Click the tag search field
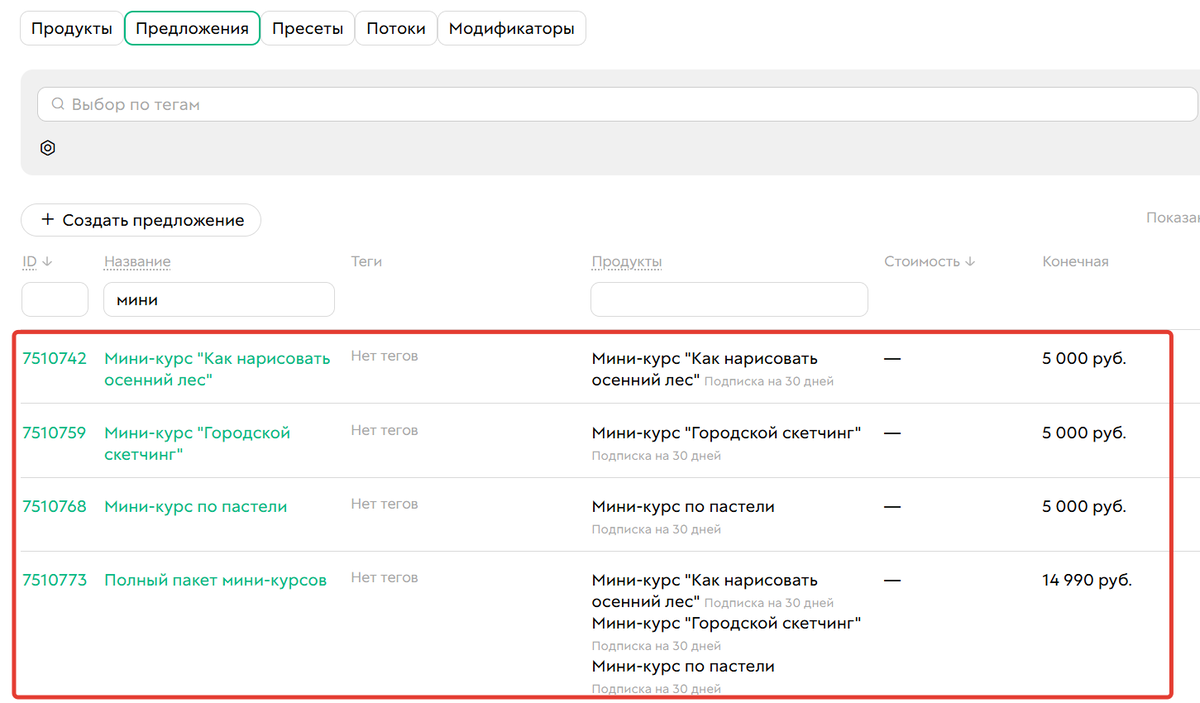Image resolution: width=1200 pixels, height=703 pixels. [617, 104]
